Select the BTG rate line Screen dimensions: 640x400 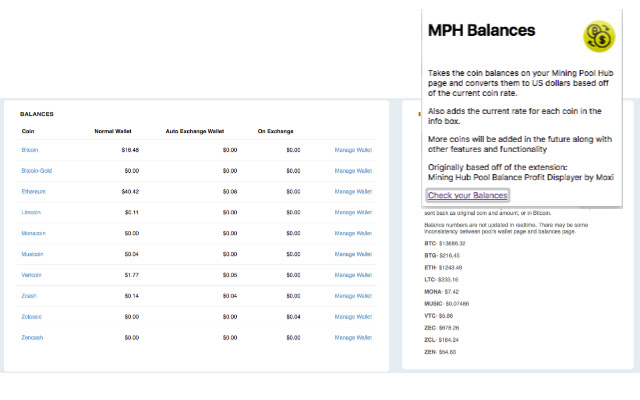coord(442,256)
